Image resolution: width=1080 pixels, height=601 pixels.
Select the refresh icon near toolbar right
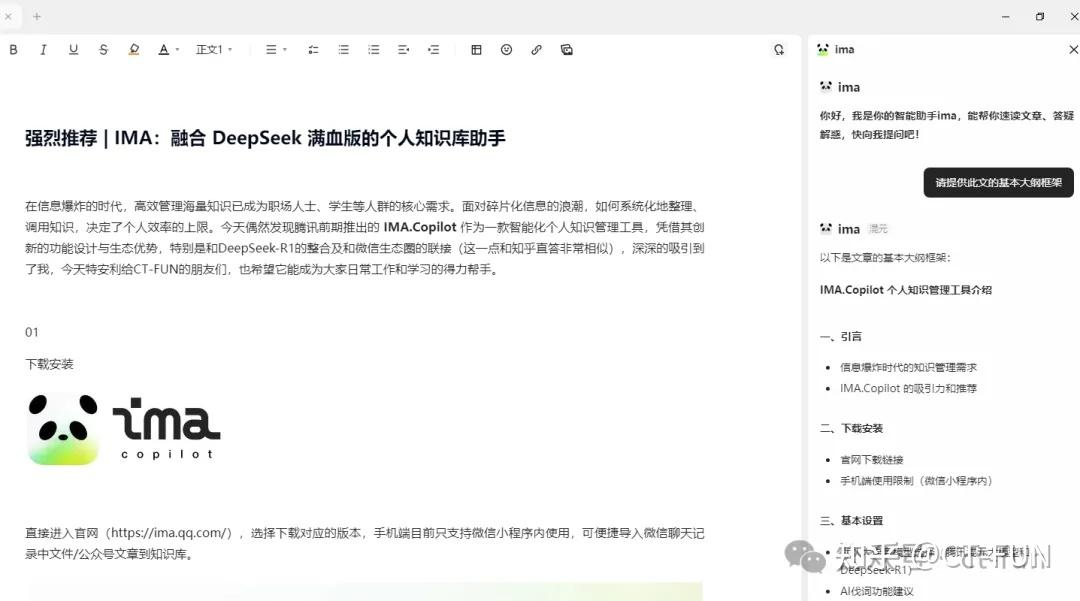click(x=779, y=49)
